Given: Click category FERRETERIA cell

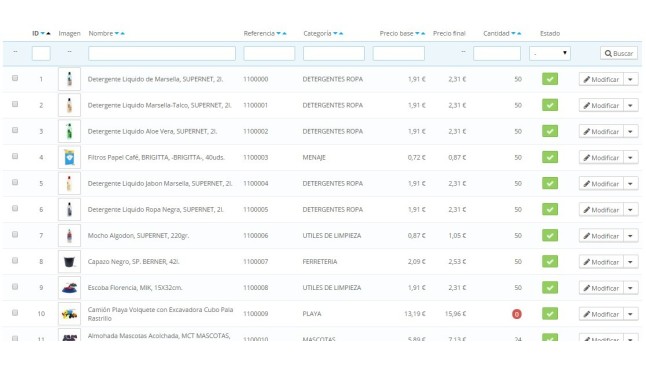Looking at the screenshot, I should tap(320, 262).
